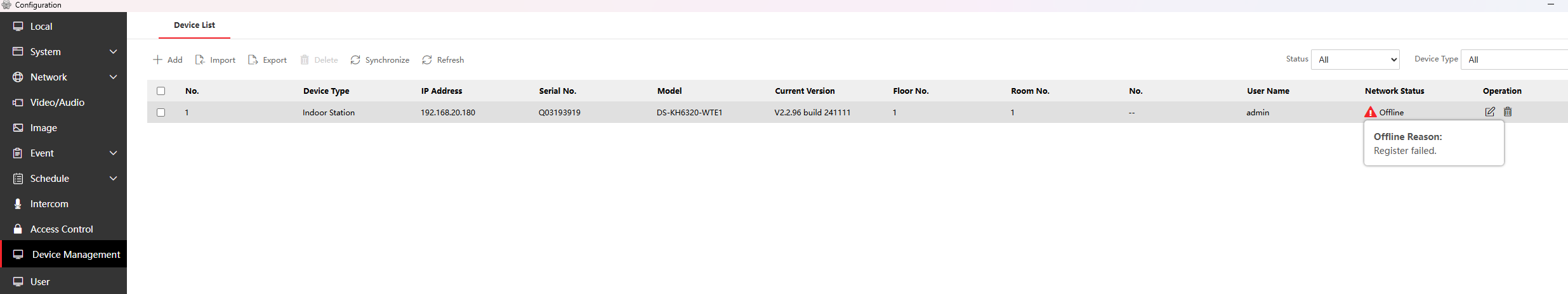Open the Intercom settings page
Screen dimensions: 1568x294
[49, 204]
